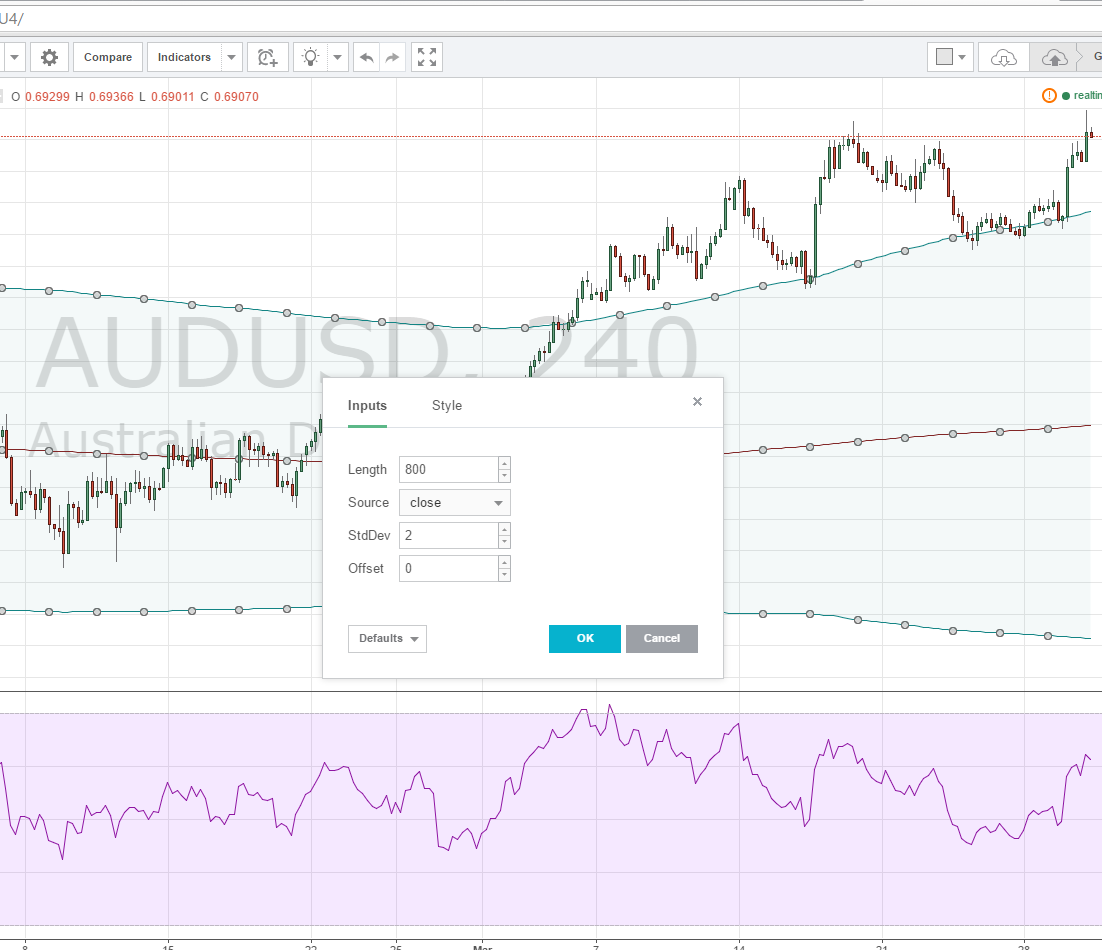Switch to the Style tab
Viewport: 1102px width, 950px height.
(x=447, y=405)
